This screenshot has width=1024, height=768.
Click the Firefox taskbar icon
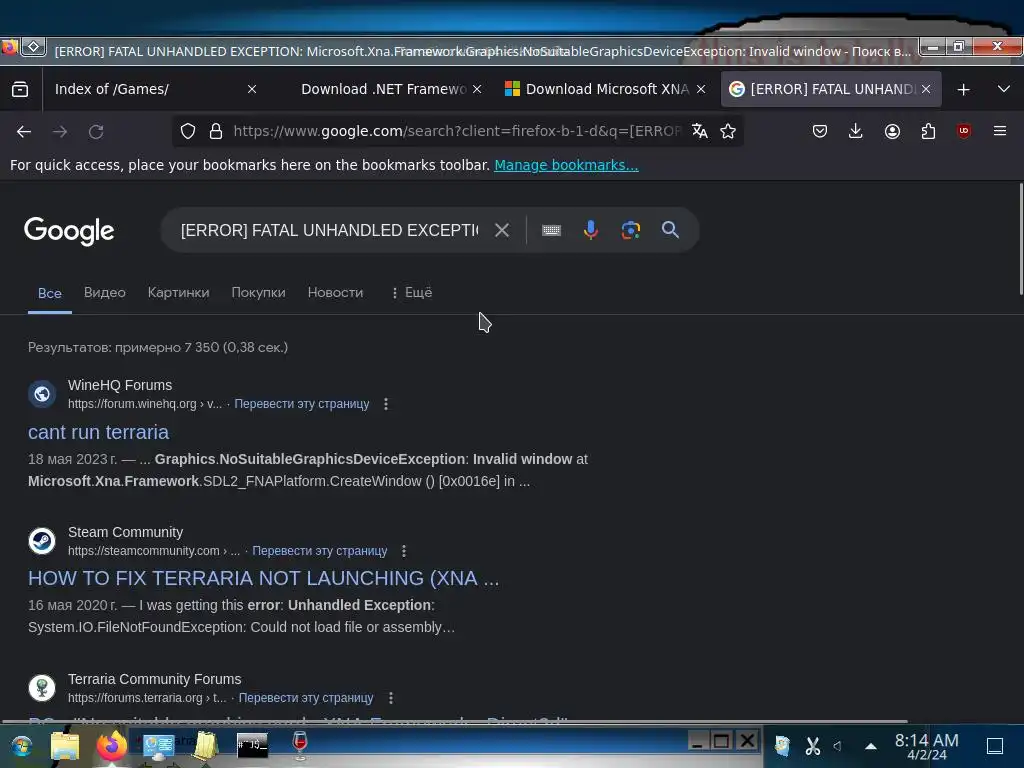tap(112, 746)
